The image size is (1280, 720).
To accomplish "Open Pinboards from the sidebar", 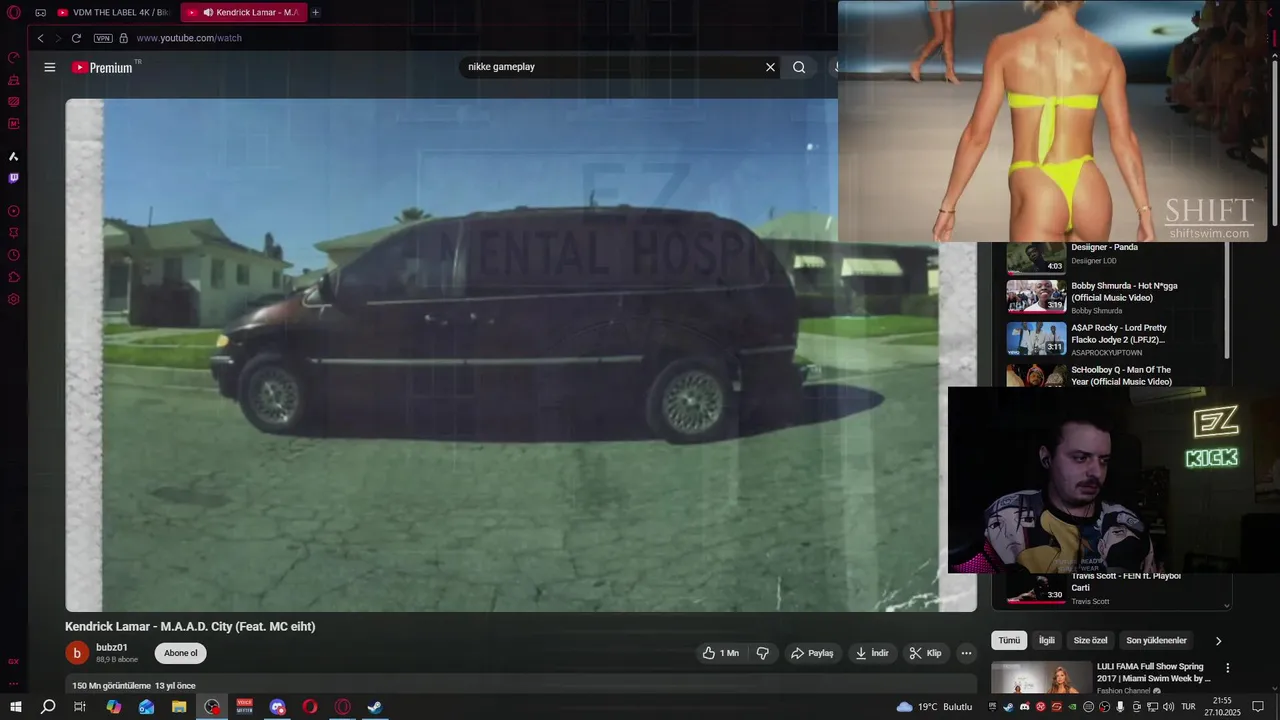I will (14, 233).
